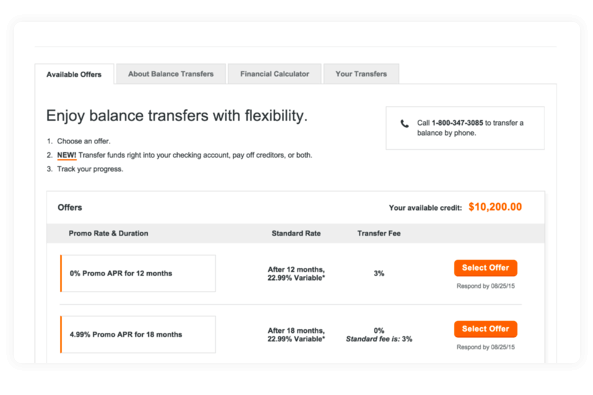
Task: Click the 'Track your progress.' step
Action: (90, 169)
